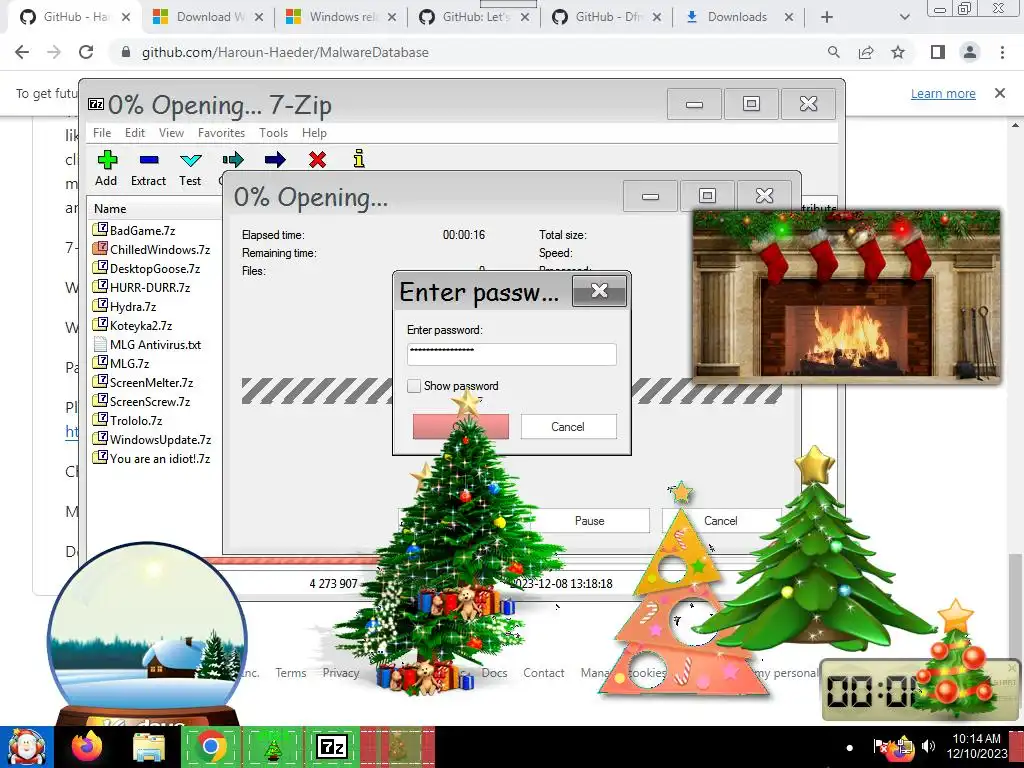Click Cancel in the Opening progress dialog
The image size is (1024, 768).
[x=721, y=520]
